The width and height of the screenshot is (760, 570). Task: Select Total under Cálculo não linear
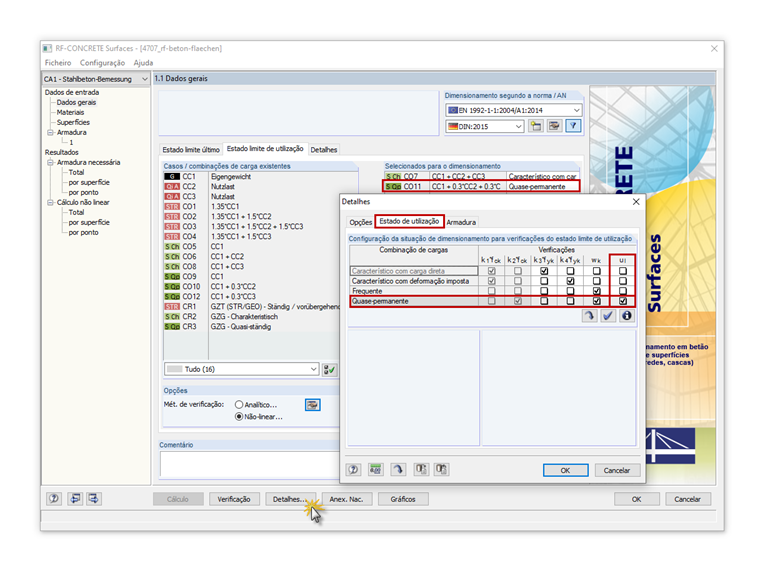76,212
